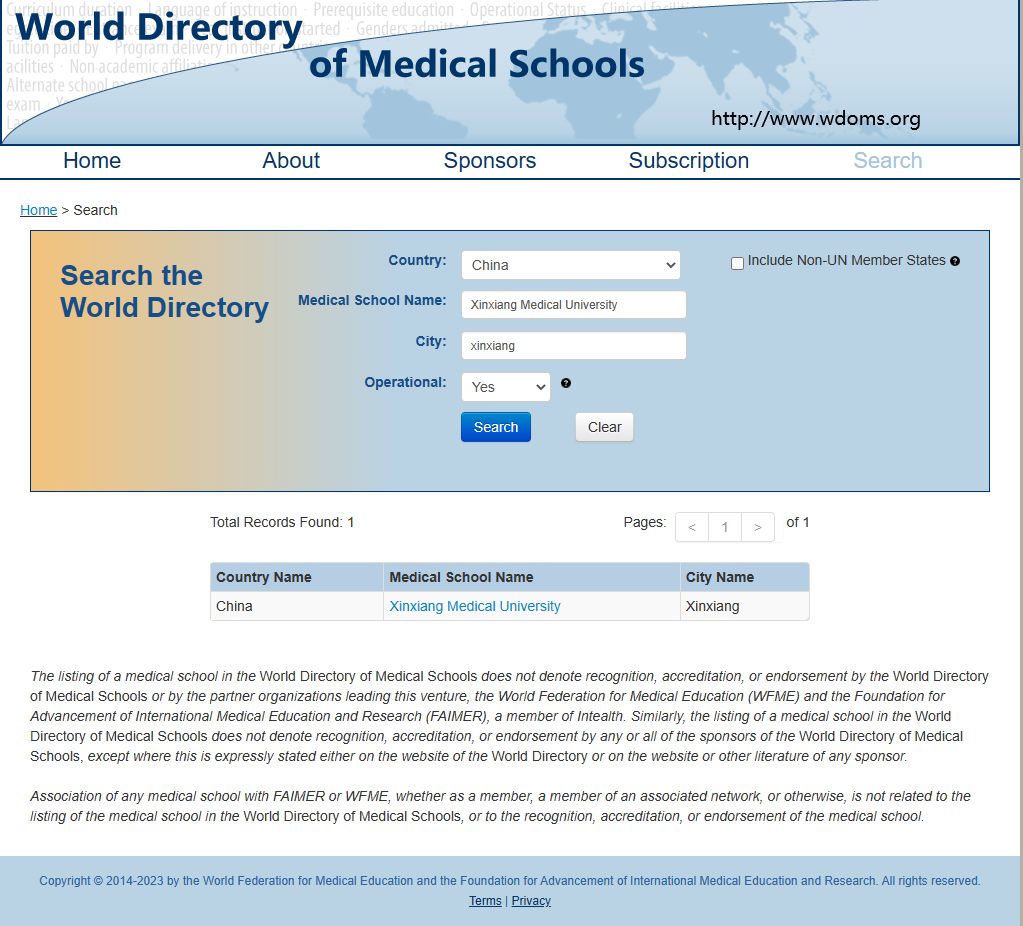Open Xinxiang Medical University result link
The image size is (1023, 926).
click(475, 606)
